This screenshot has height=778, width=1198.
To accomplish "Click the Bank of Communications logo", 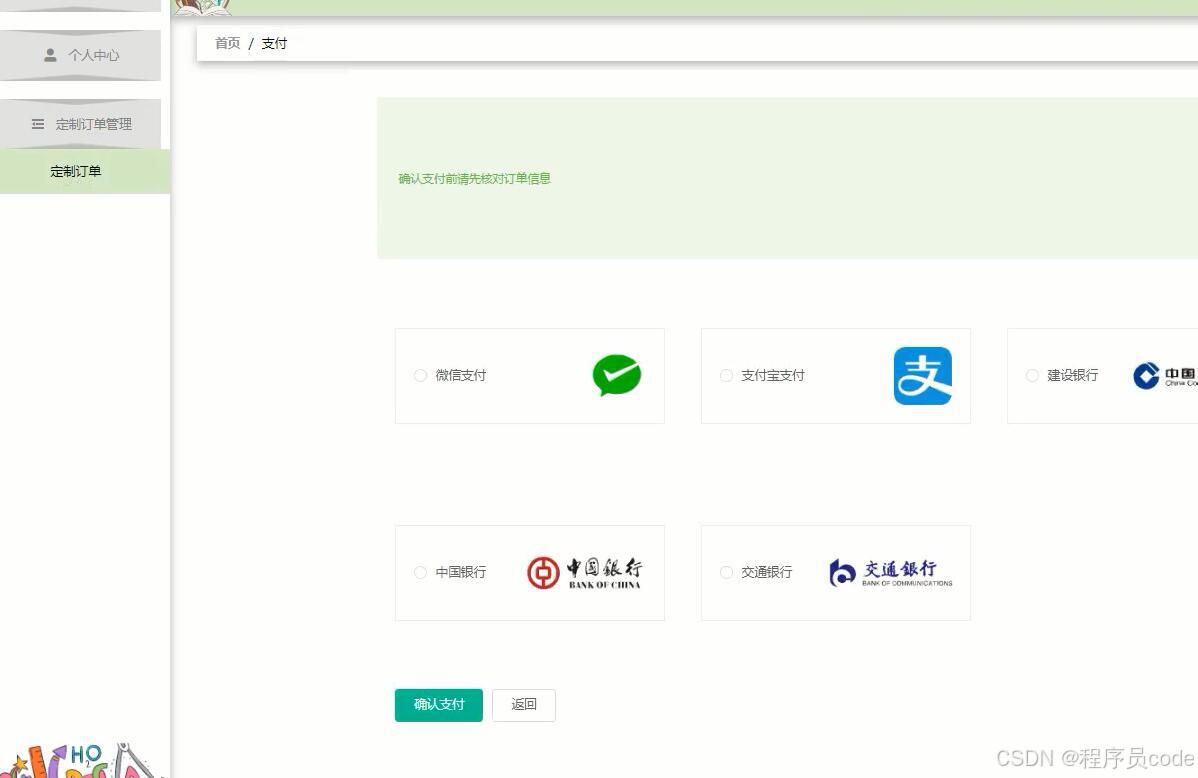I will click(x=891, y=572).
